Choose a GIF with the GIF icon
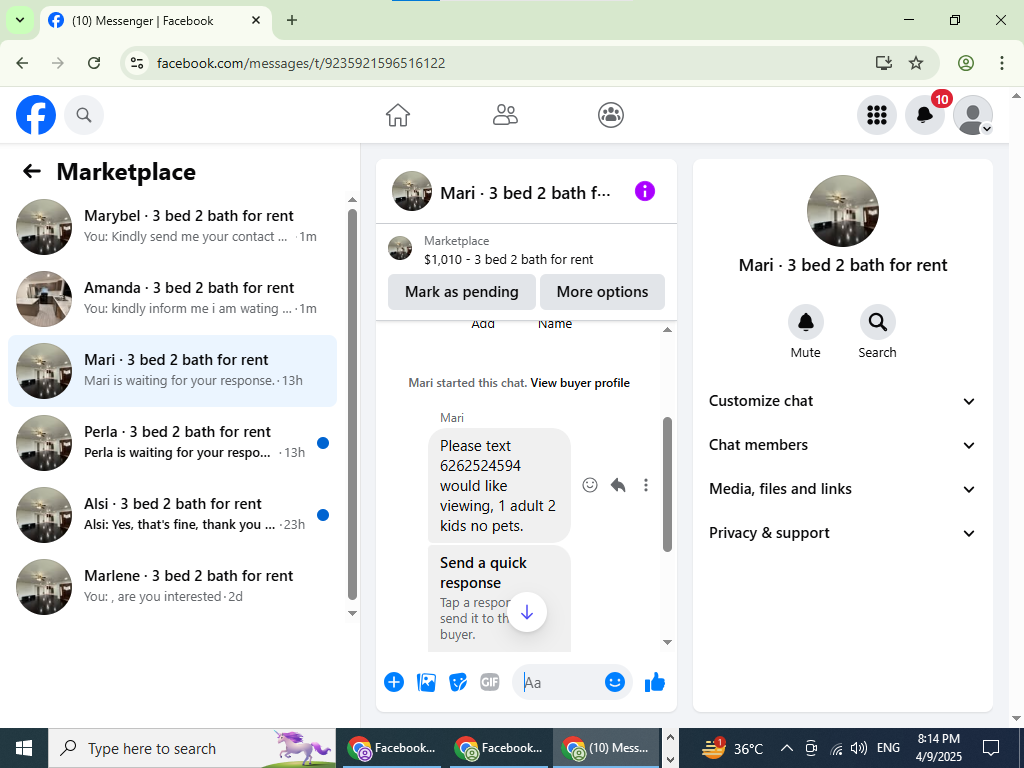Screen dimensions: 1024x768 tap(490, 682)
